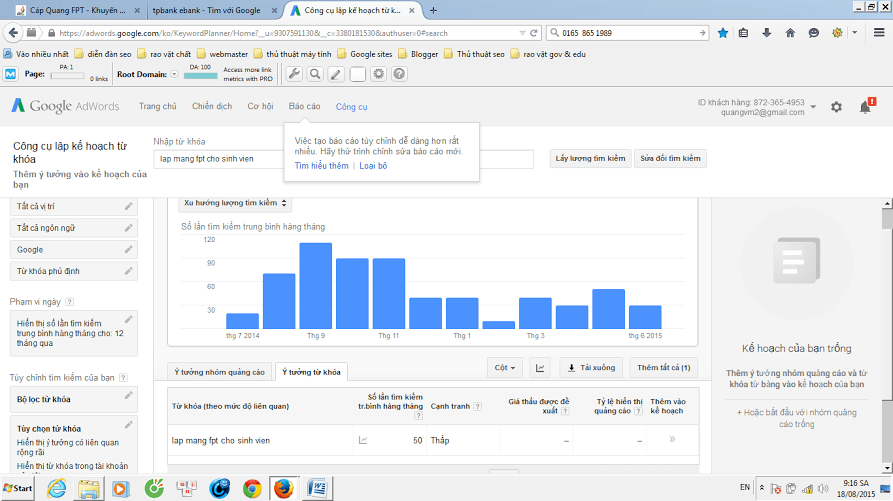Viewport: 893px width, 501px height.
Task: Open the Chiến dịch menu
Action: click(x=212, y=106)
